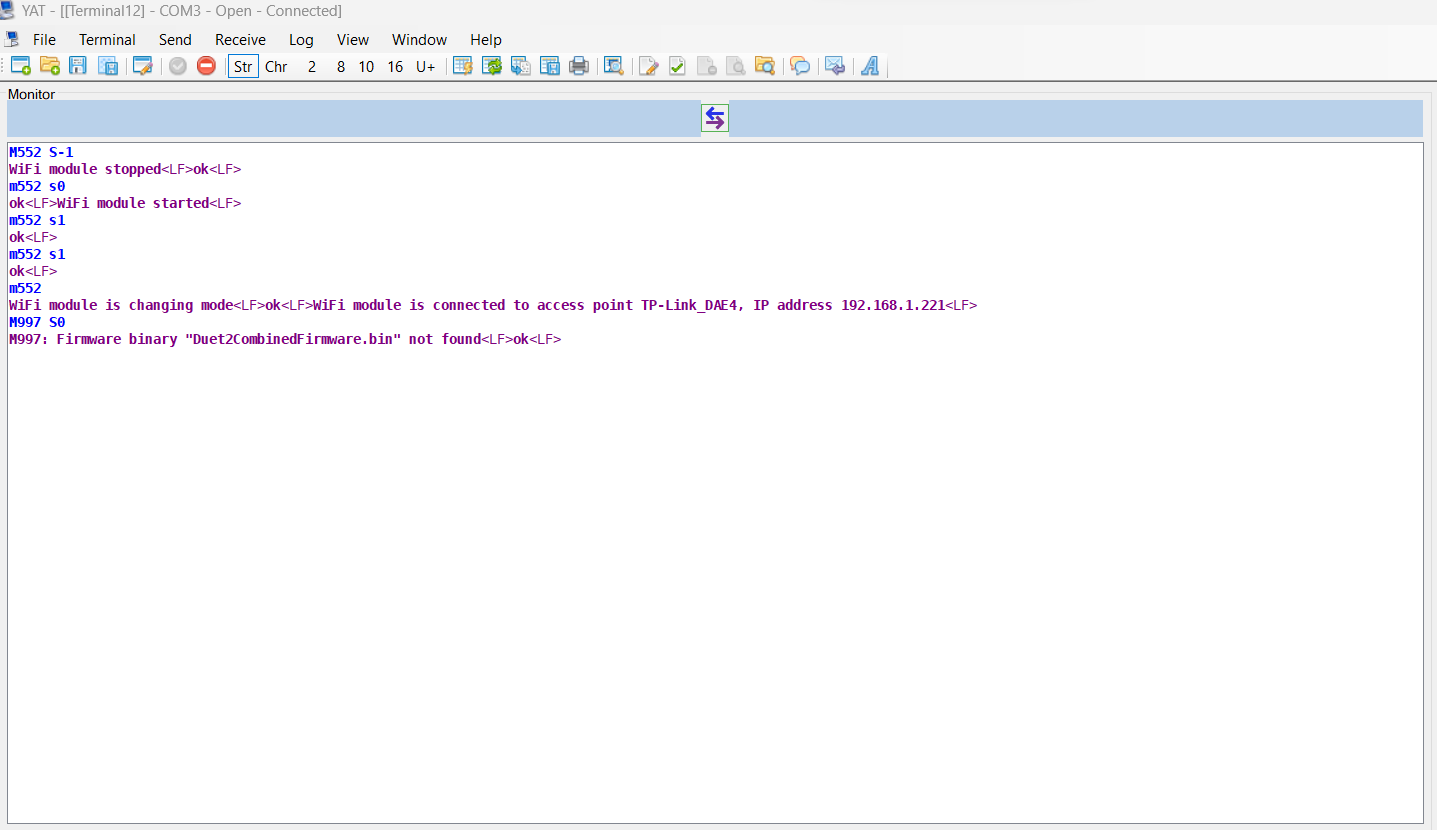Close the port with the red stop icon

tap(206, 66)
